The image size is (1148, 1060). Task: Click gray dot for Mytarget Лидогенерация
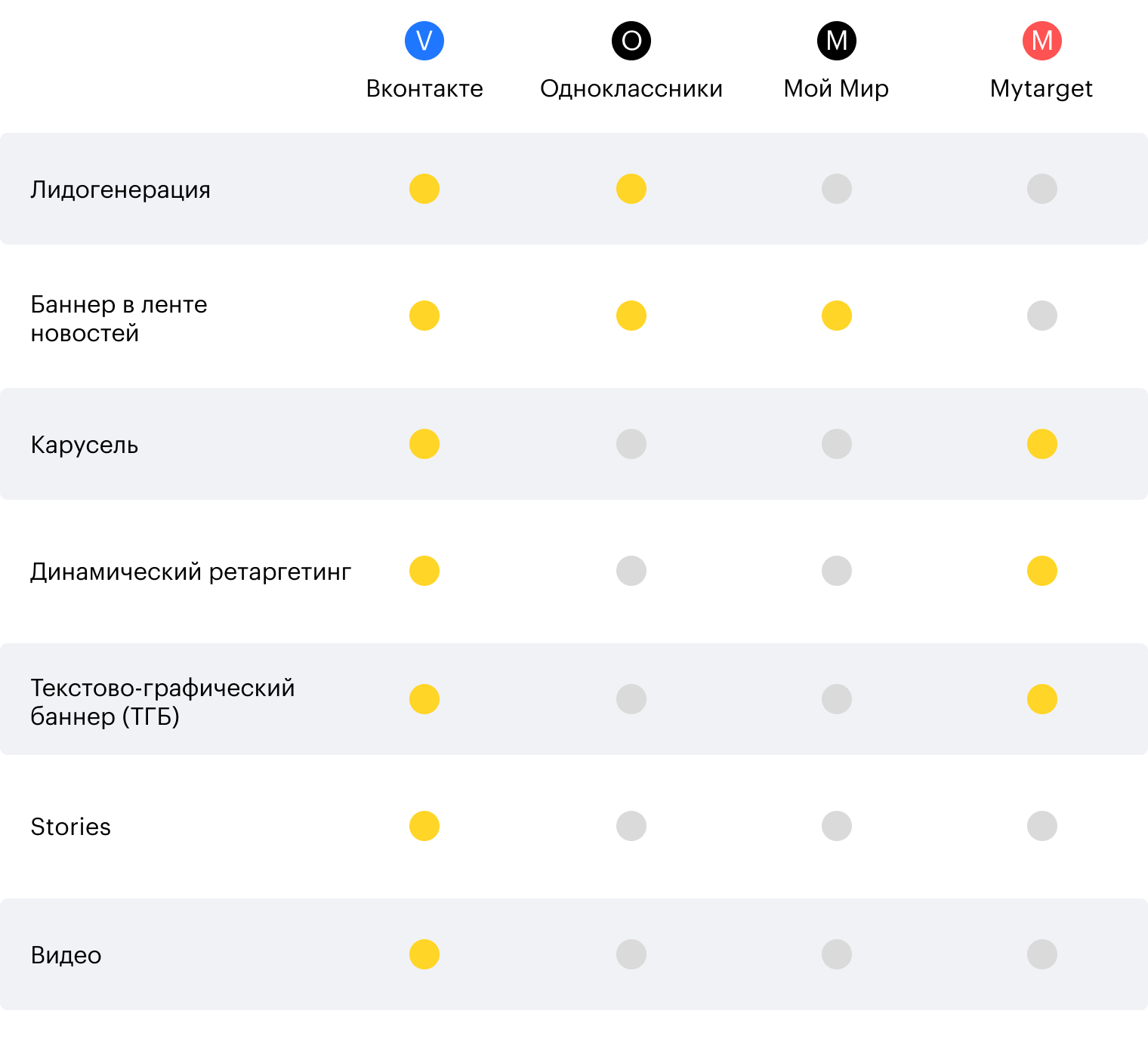click(x=1042, y=189)
